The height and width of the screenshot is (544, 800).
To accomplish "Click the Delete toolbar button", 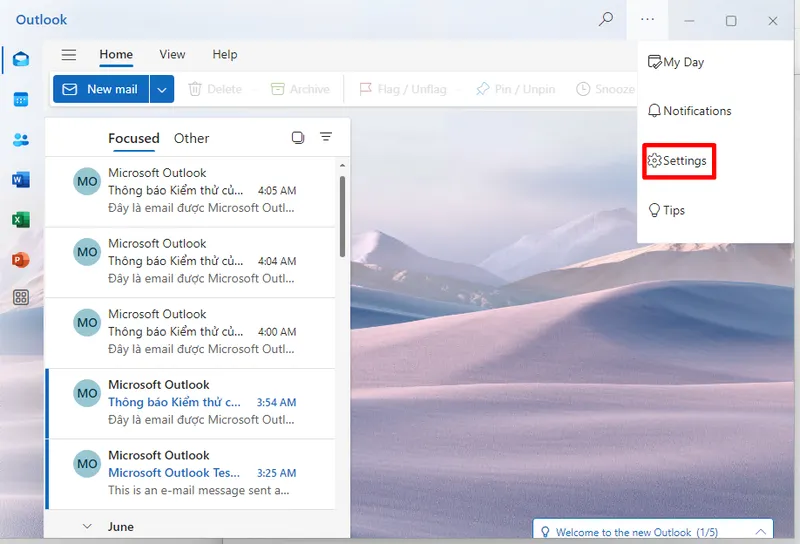I will pos(215,89).
